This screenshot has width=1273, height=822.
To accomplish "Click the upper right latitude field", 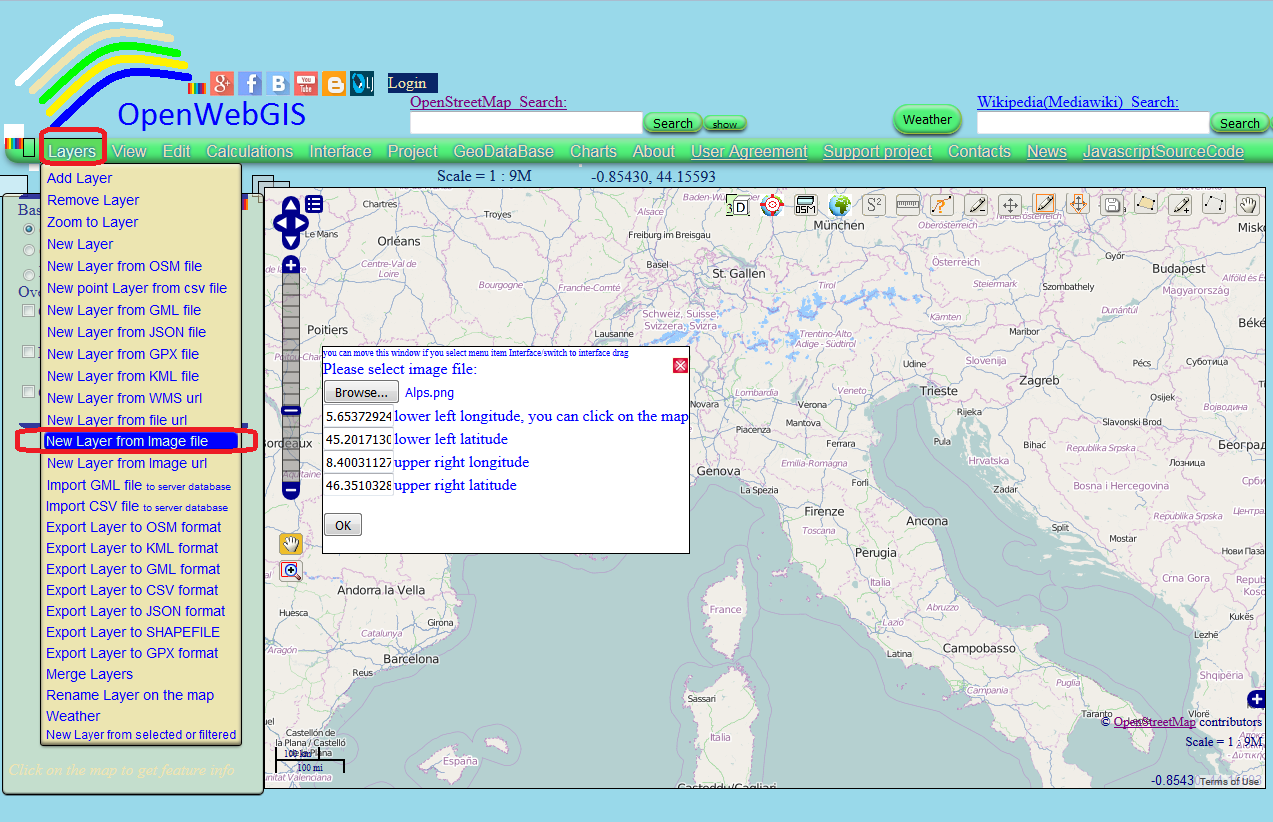I will tap(358, 485).
